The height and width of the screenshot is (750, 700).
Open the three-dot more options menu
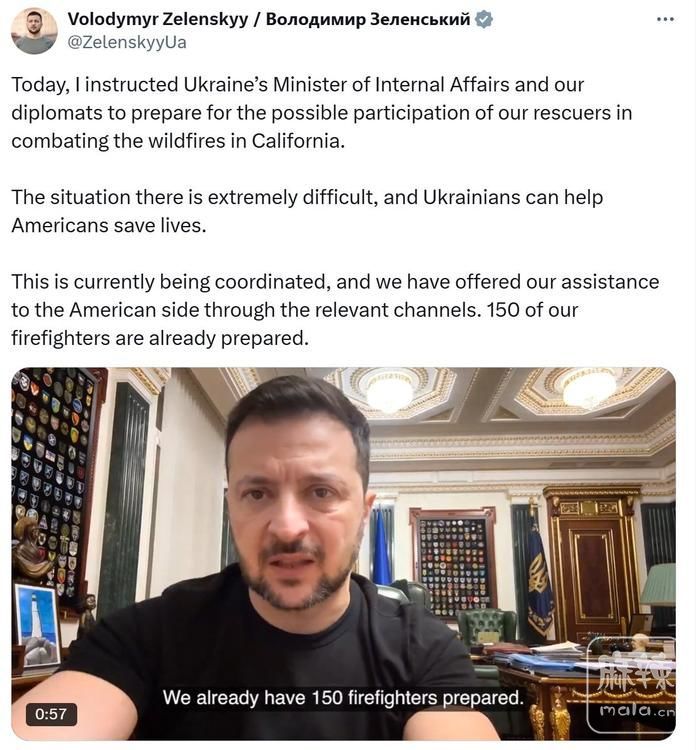click(x=665, y=20)
